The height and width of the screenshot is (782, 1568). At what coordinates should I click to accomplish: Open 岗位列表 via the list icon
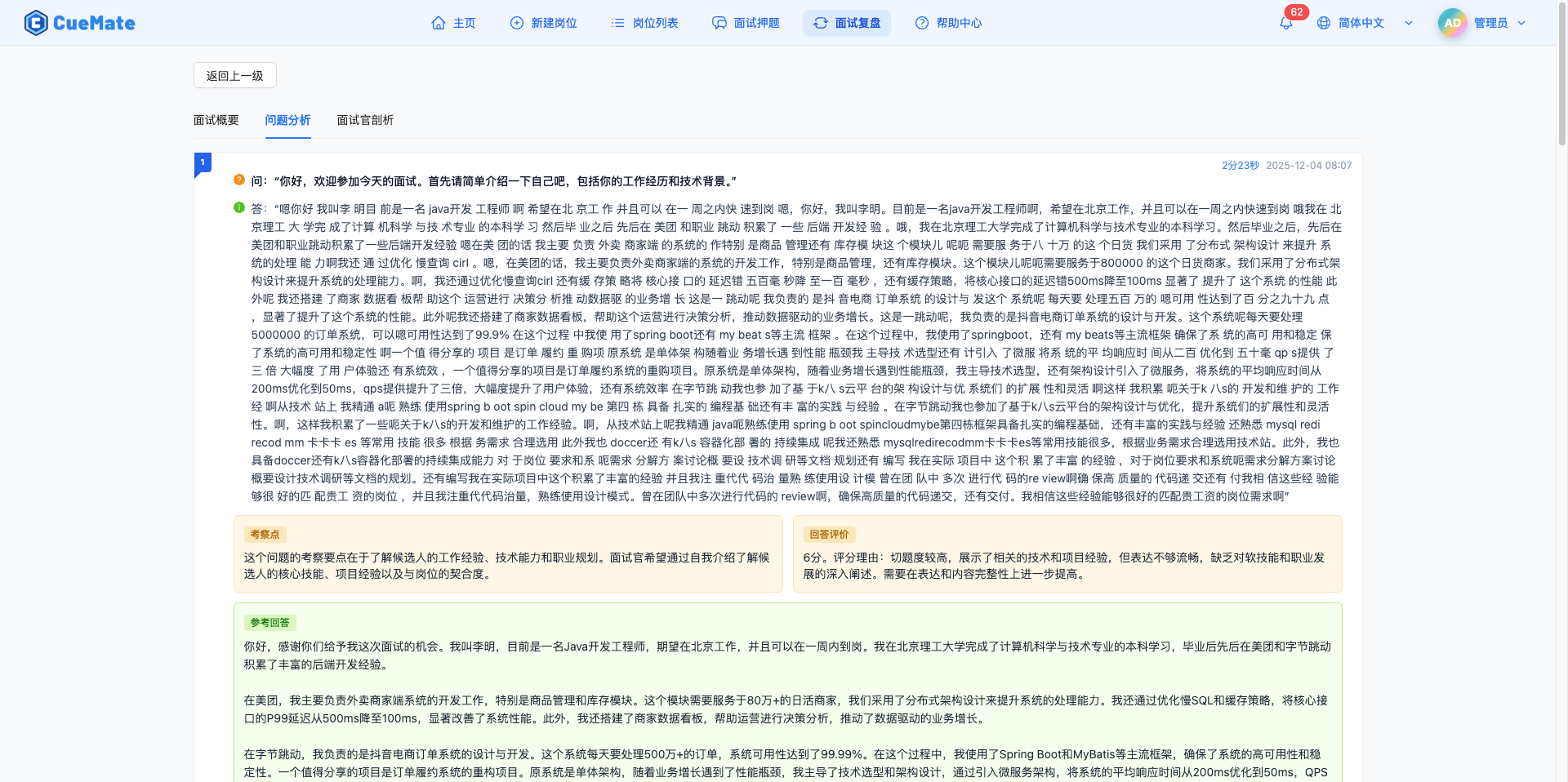pyautogui.click(x=618, y=23)
